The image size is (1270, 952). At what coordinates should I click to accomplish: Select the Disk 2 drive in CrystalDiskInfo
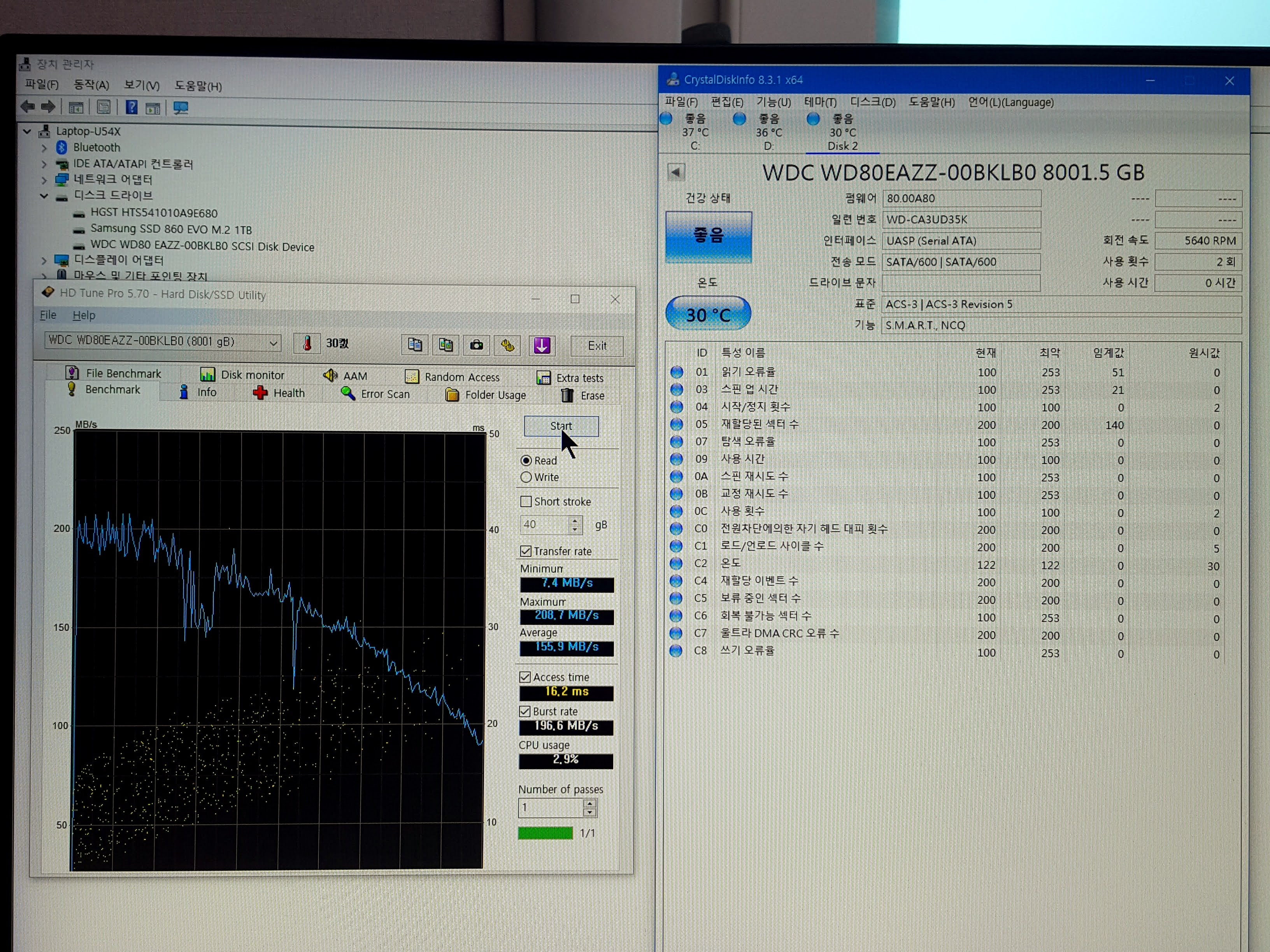842,132
